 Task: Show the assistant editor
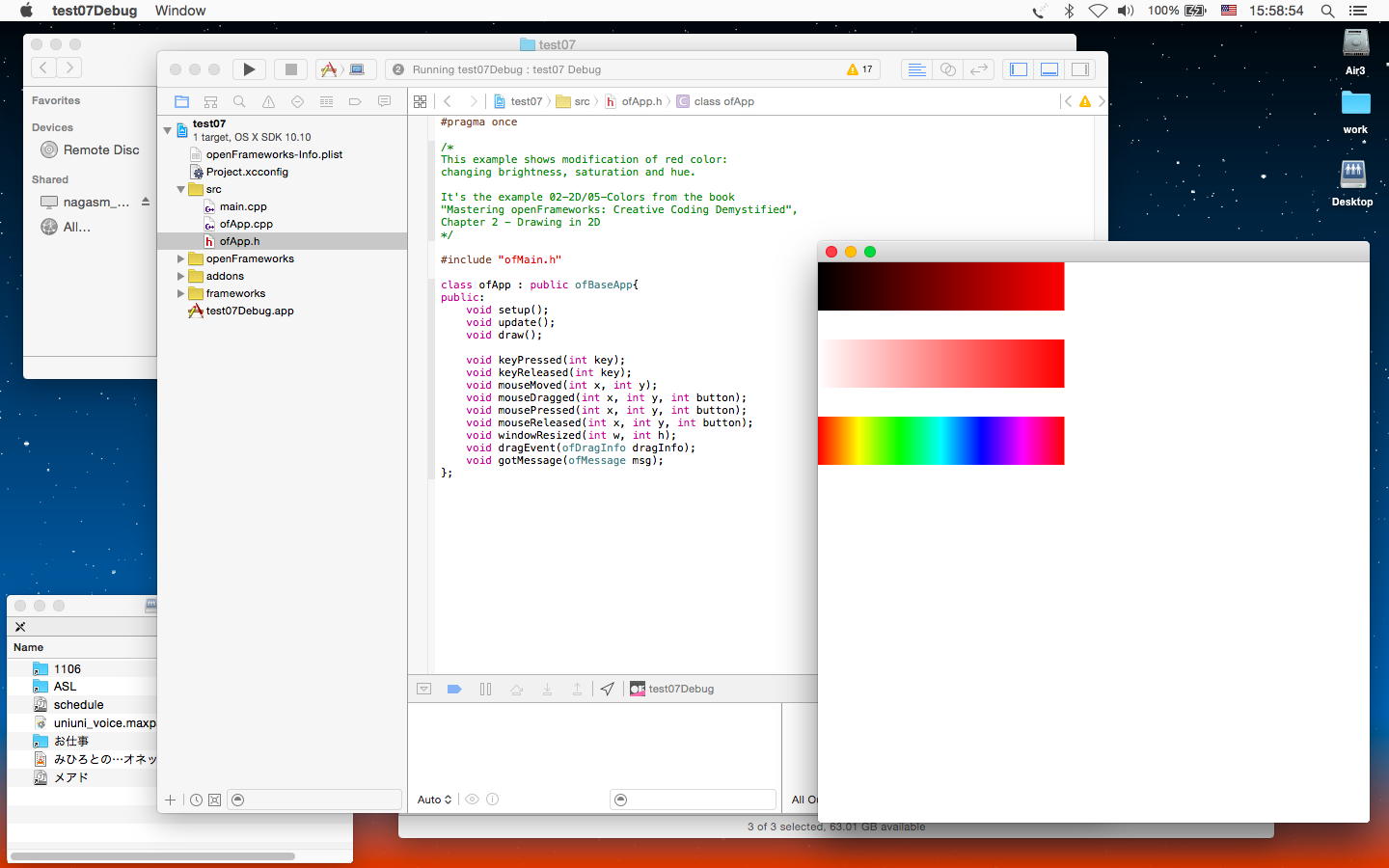(948, 69)
